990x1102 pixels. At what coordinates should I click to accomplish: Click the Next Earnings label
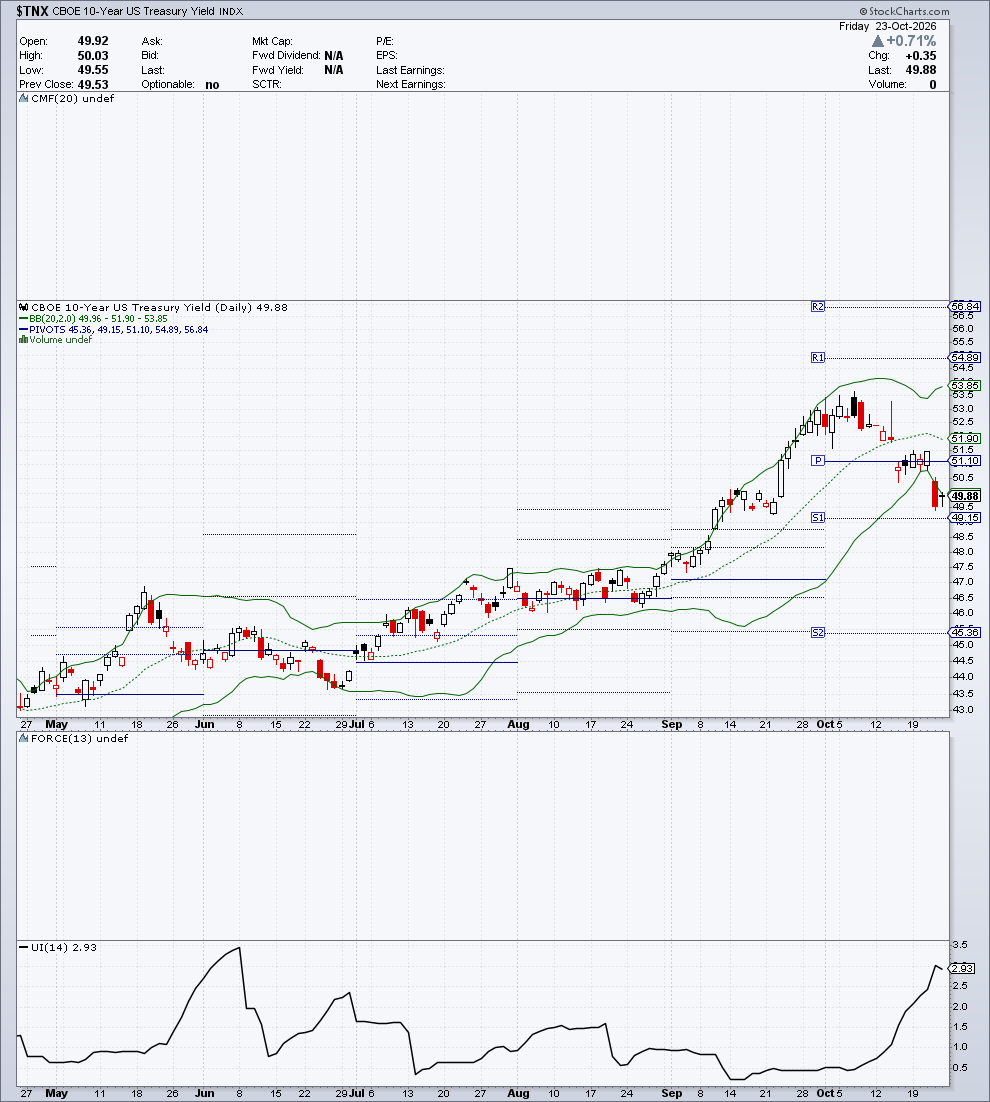(x=410, y=84)
